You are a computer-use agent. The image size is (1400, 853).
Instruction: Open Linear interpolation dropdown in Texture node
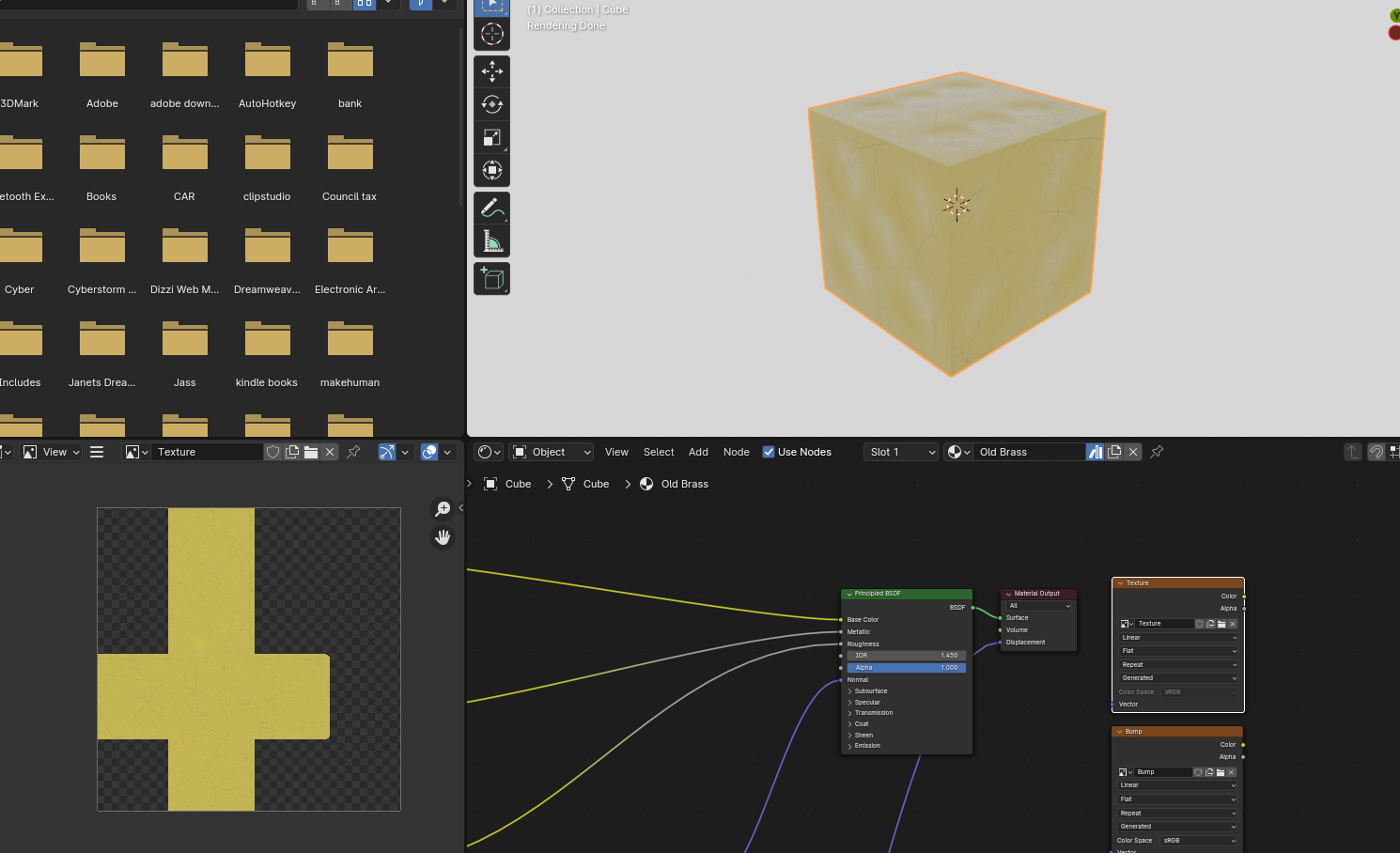click(1178, 638)
